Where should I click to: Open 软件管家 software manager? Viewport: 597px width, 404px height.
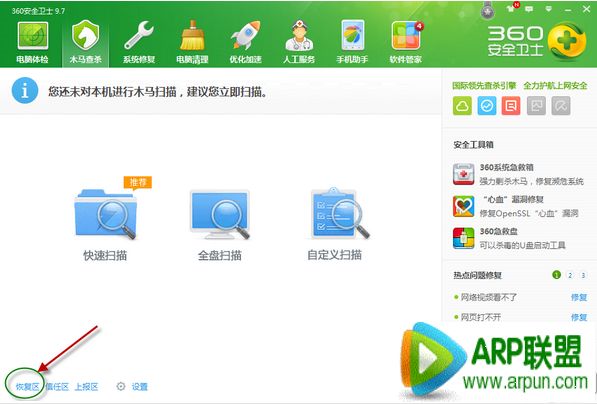tap(406, 43)
